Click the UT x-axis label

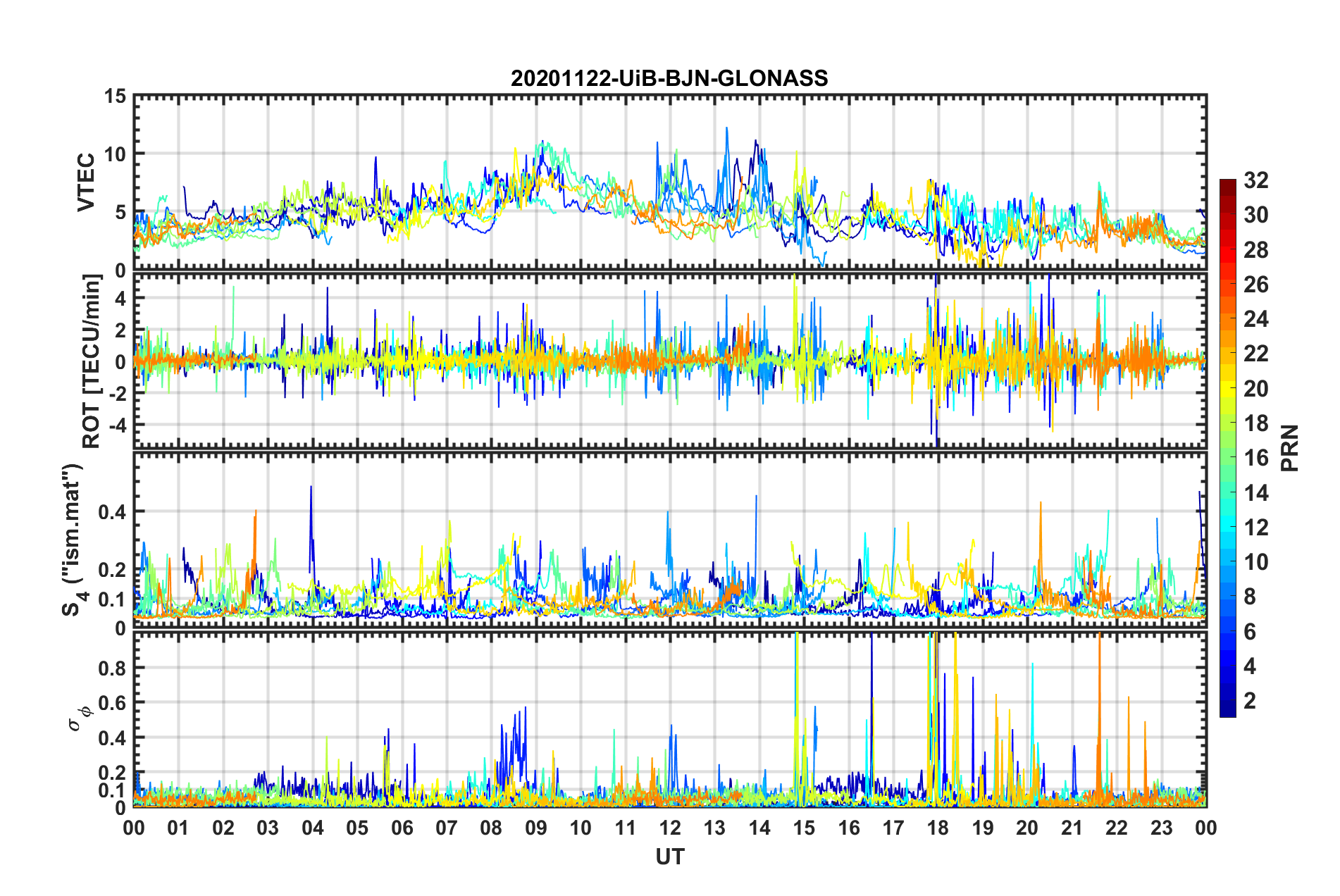[x=669, y=857]
